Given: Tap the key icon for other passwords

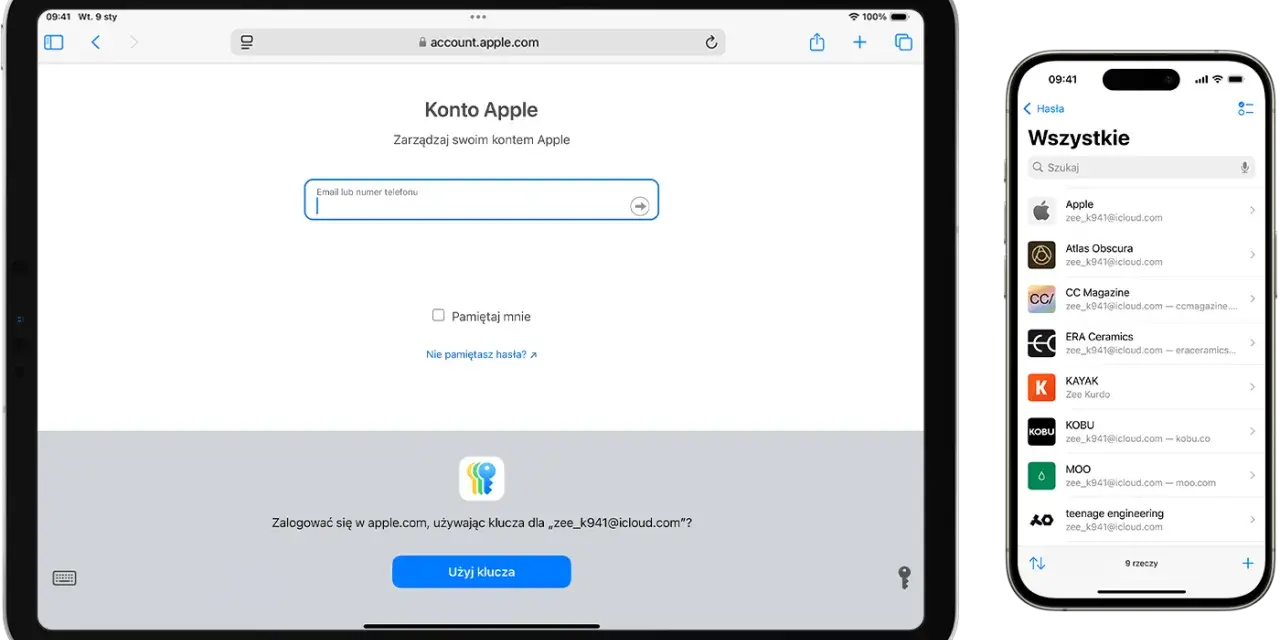Looking at the screenshot, I should click(x=904, y=577).
